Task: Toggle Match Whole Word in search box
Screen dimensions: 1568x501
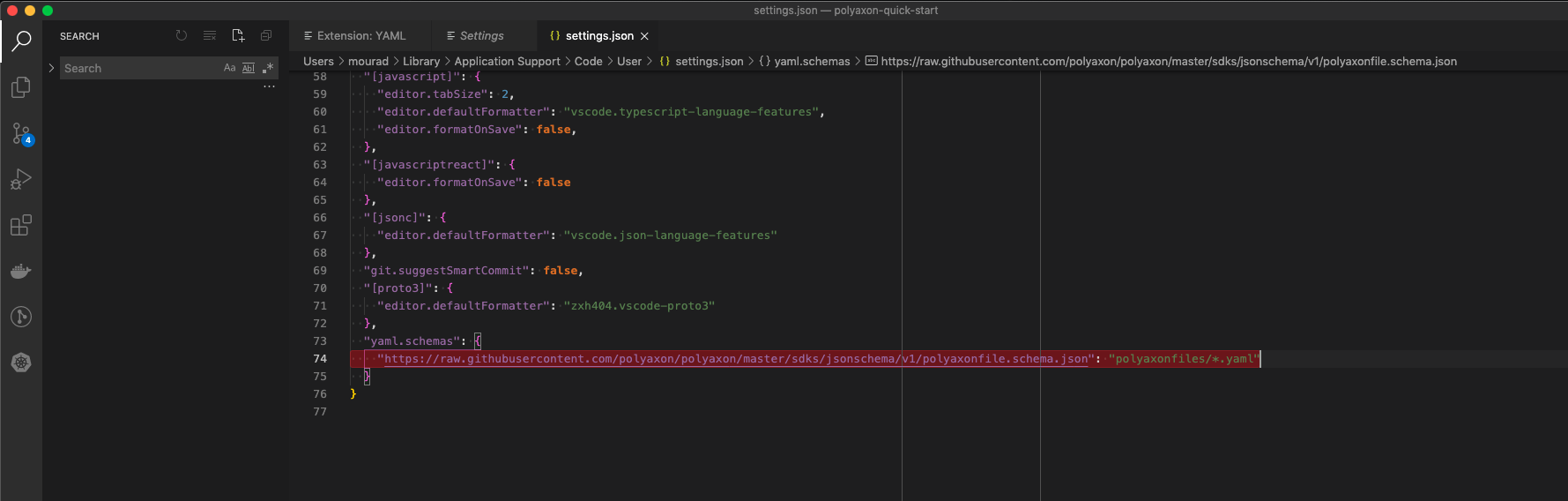Action: coord(249,68)
